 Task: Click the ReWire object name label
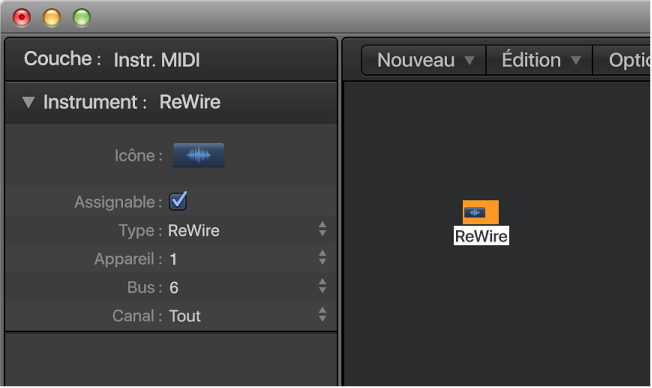tap(481, 236)
